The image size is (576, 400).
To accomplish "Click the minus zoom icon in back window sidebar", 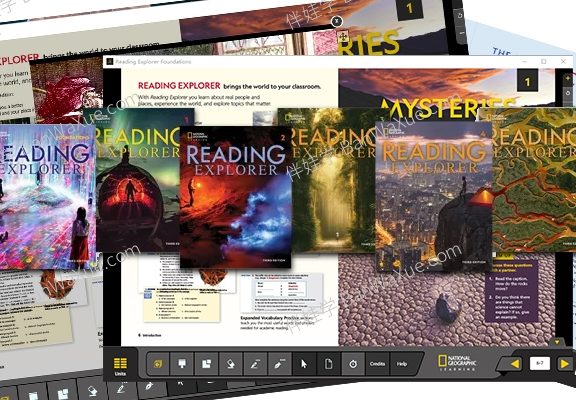I will (461, 33).
